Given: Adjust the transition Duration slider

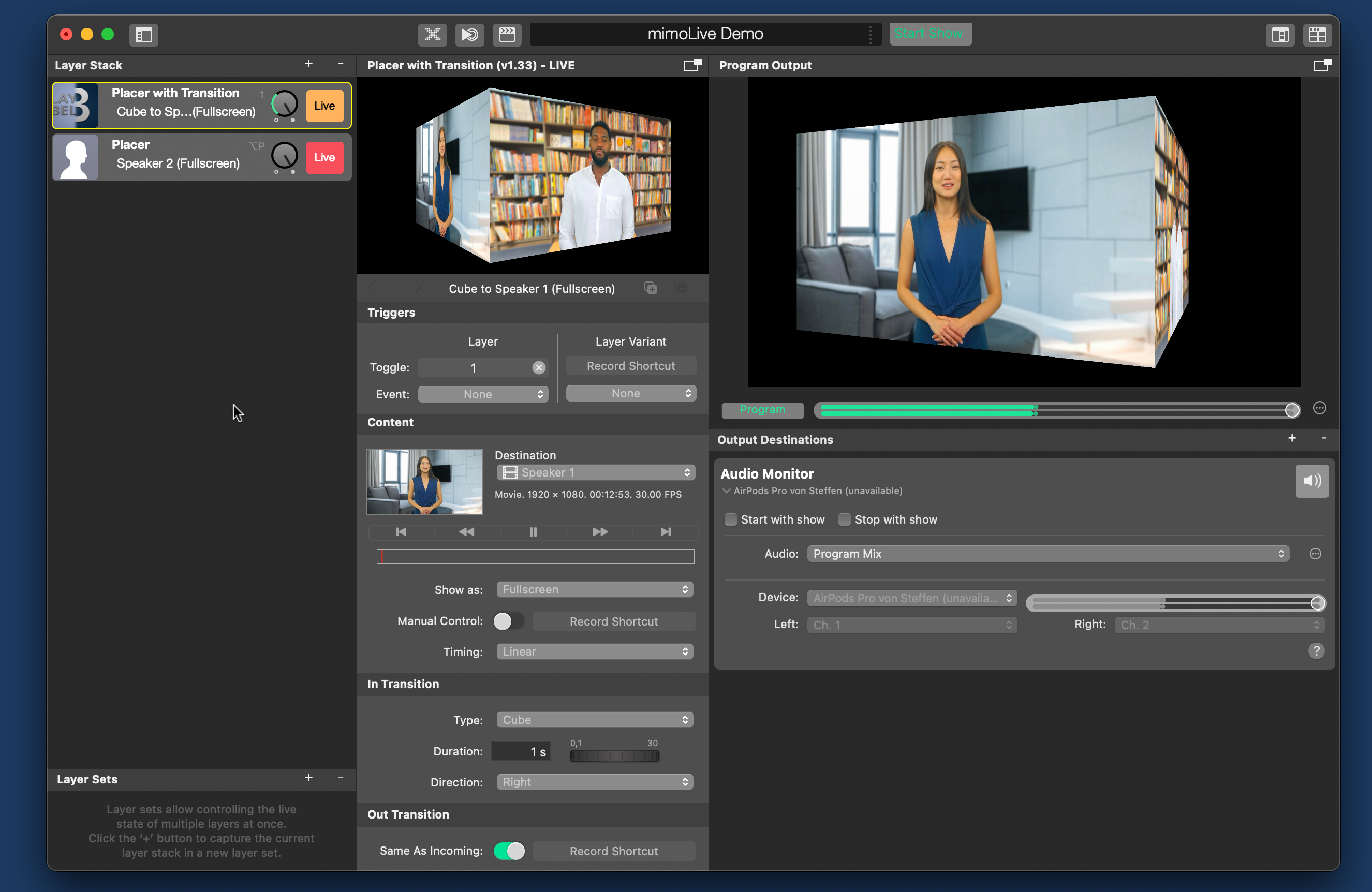Looking at the screenshot, I should (614, 755).
